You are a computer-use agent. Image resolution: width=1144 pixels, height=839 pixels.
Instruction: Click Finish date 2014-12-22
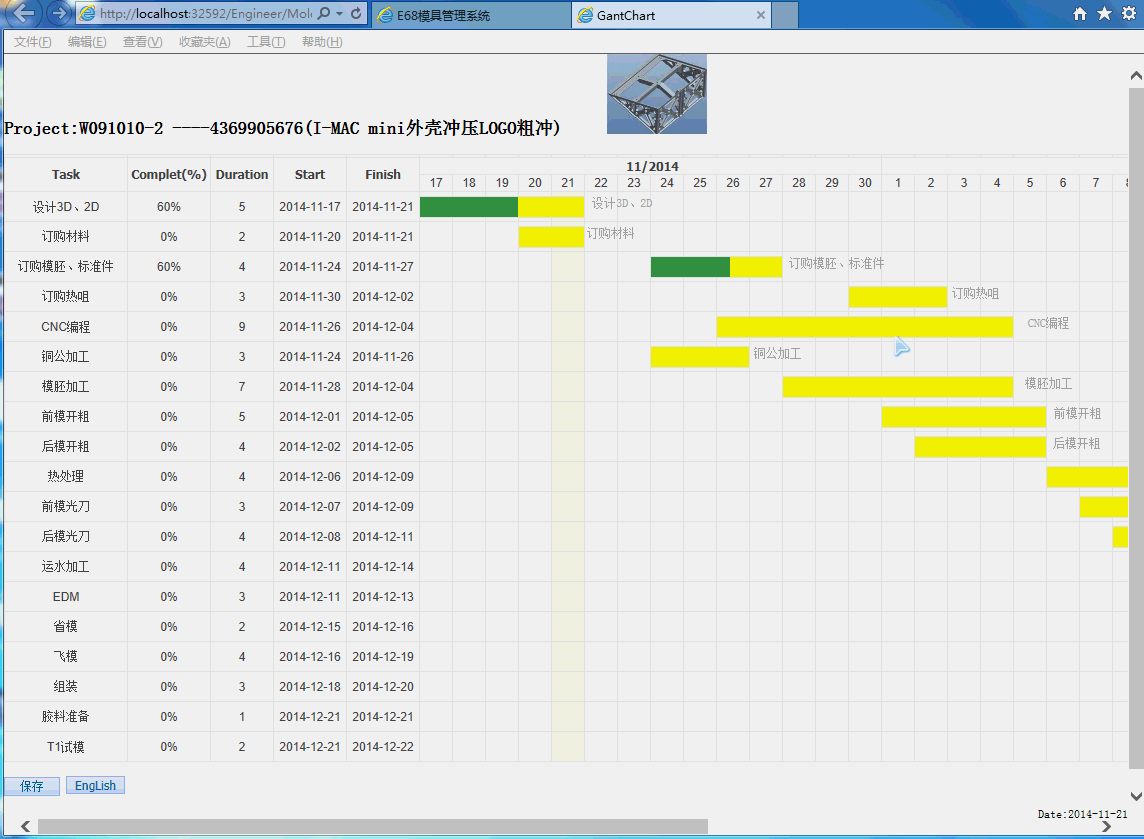coord(382,746)
